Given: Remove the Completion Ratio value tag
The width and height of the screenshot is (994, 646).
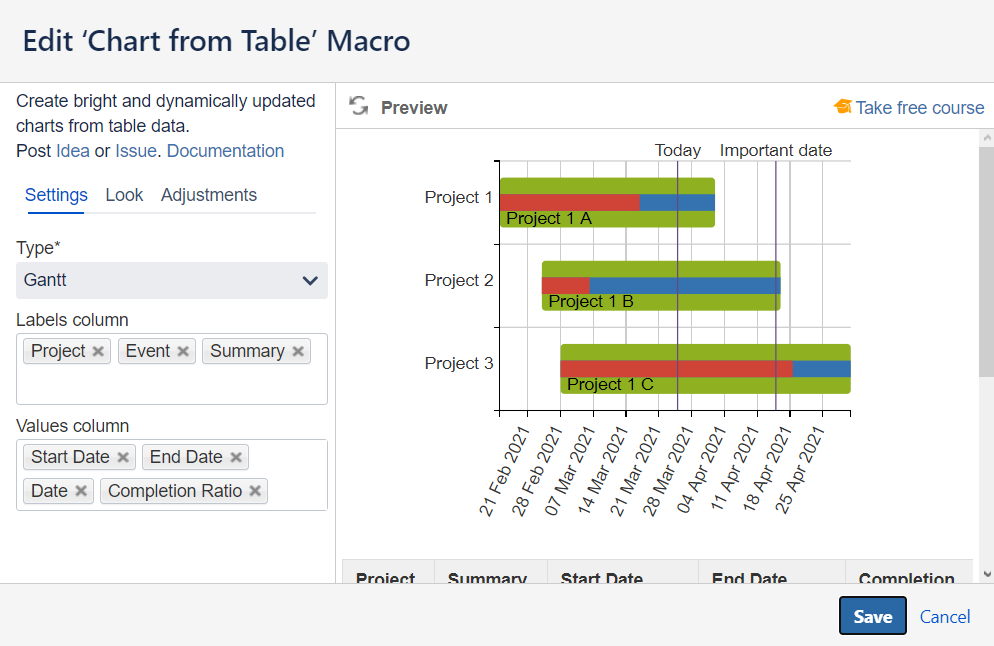Looking at the screenshot, I should click(x=255, y=491).
